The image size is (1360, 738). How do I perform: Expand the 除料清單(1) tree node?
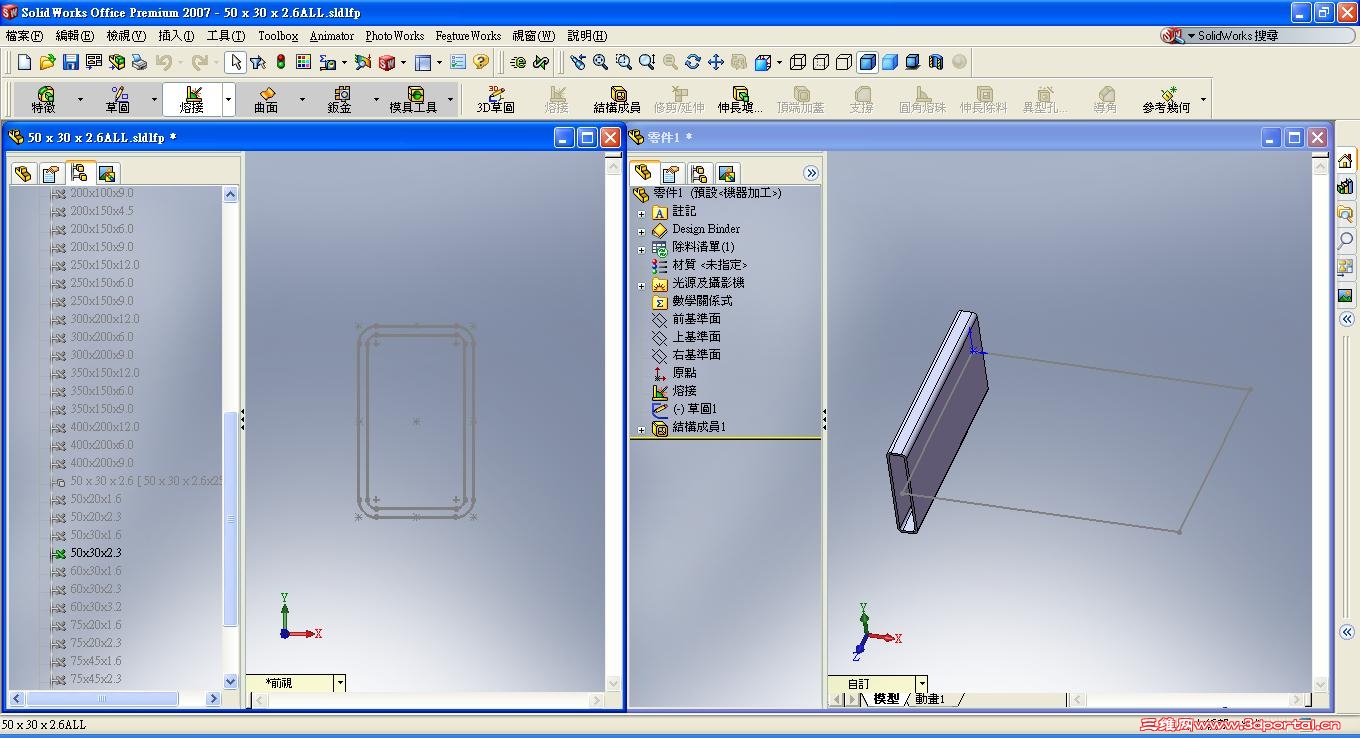pos(642,249)
